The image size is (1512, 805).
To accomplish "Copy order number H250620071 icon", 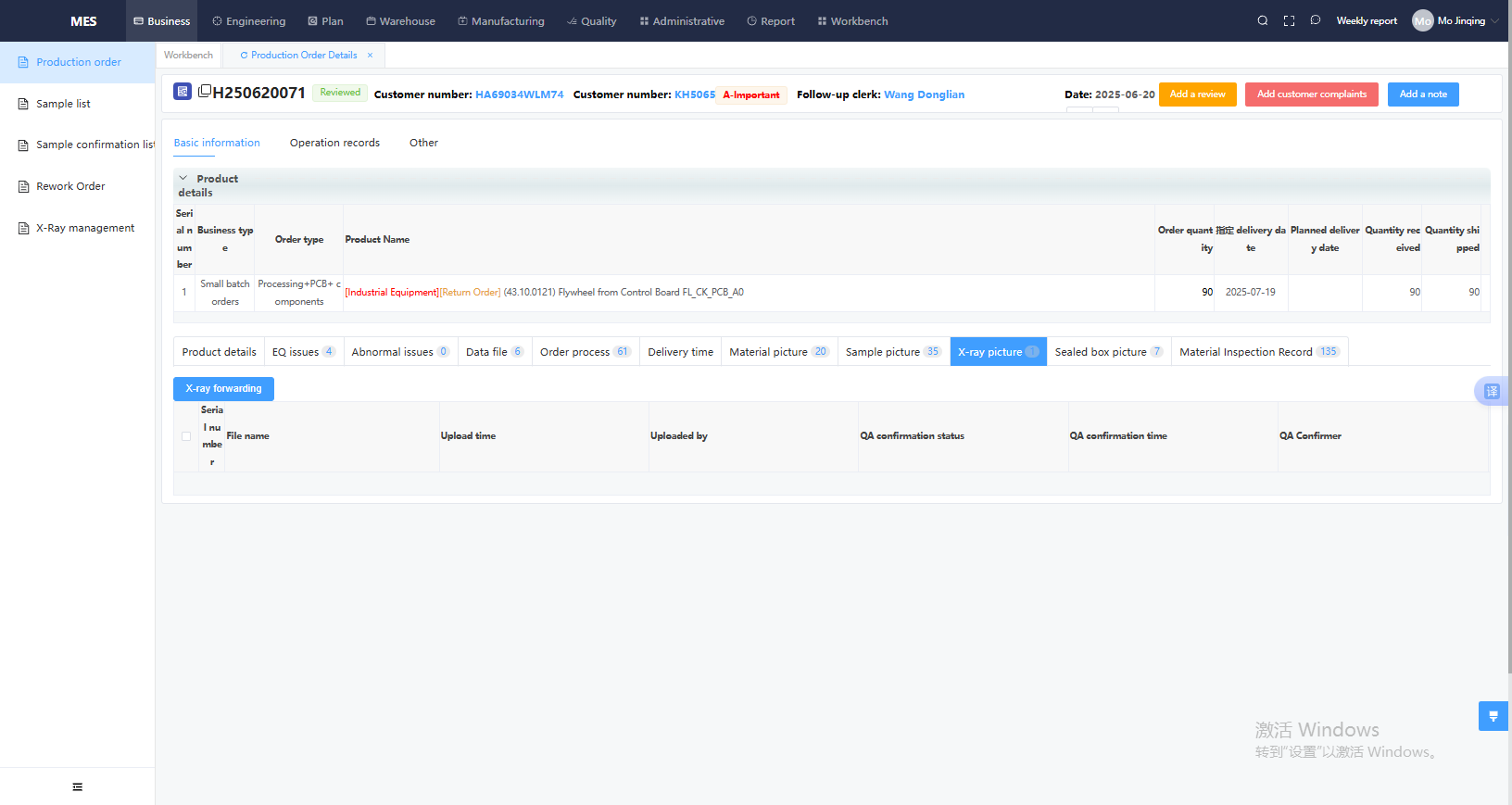I will [205, 91].
